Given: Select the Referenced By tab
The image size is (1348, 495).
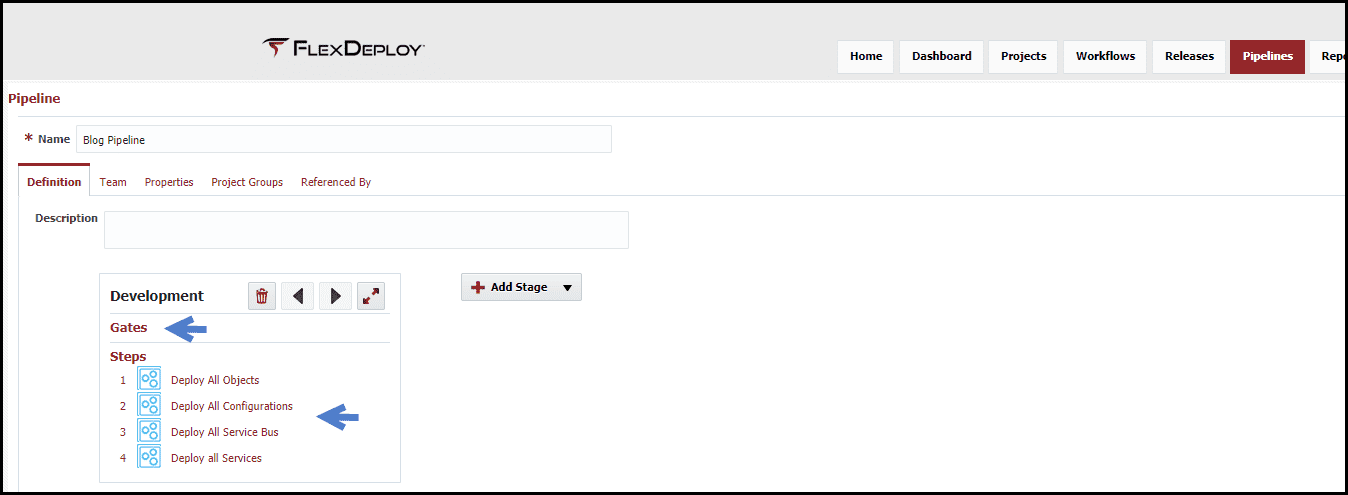Looking at the screenshot, I should pyautogui.click(x=336, y=182).
